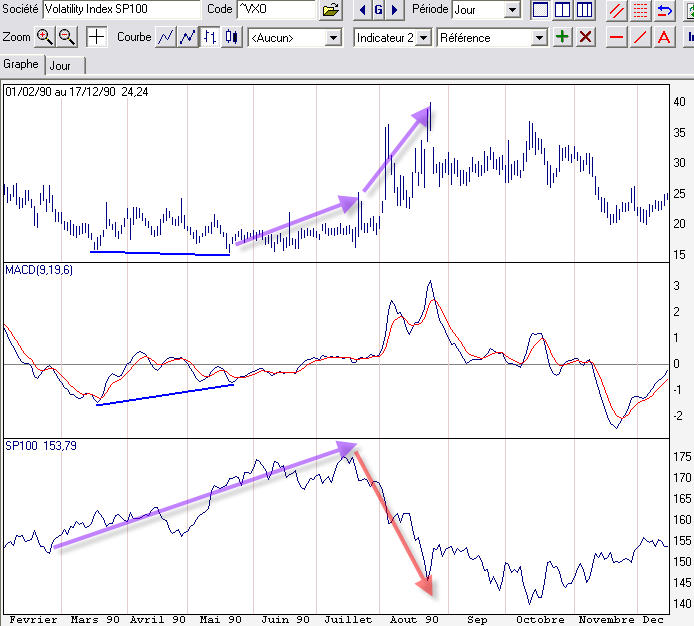The width and height of the screenshot is (694, 626).
Task: Switch to three pane layout
Action: pyautogui.click(x=584, y=10)
